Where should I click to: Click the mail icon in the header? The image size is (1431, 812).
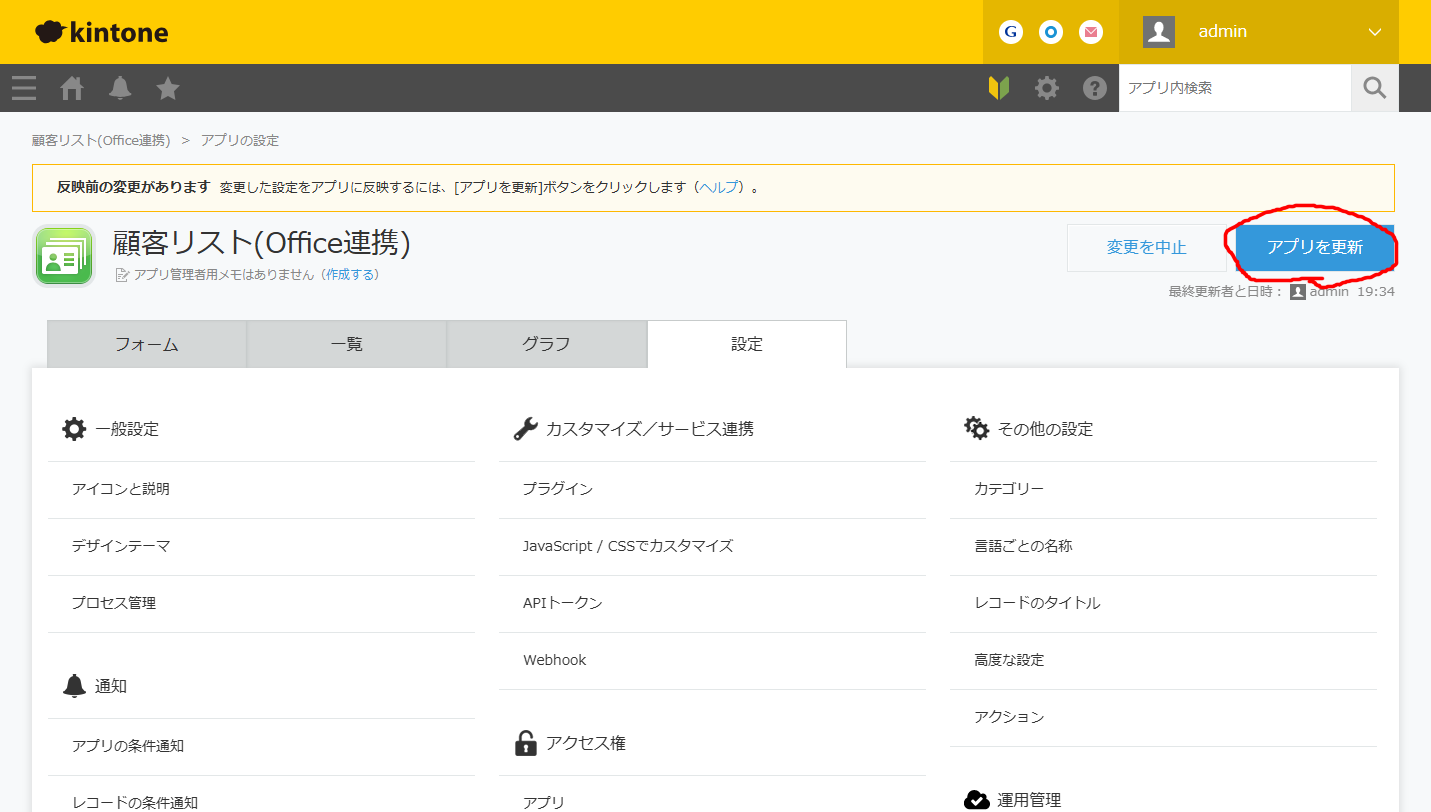pyautogui.click(x=1090, y=31)
